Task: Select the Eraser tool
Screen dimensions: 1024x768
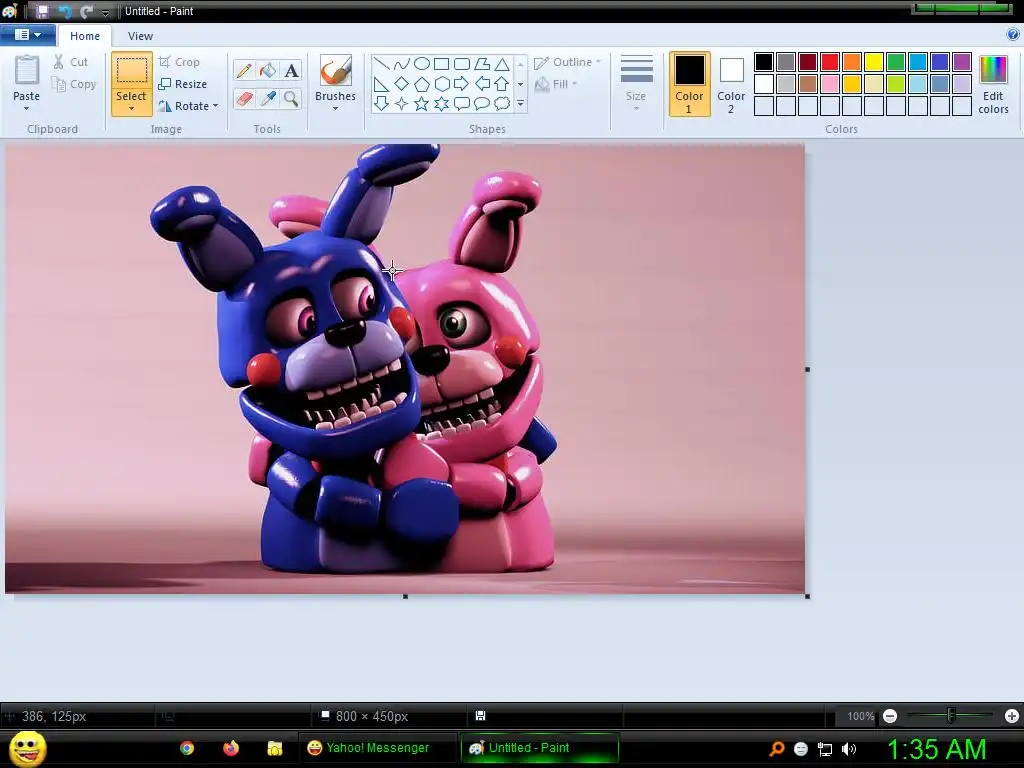Action: [x=244, y=99]
